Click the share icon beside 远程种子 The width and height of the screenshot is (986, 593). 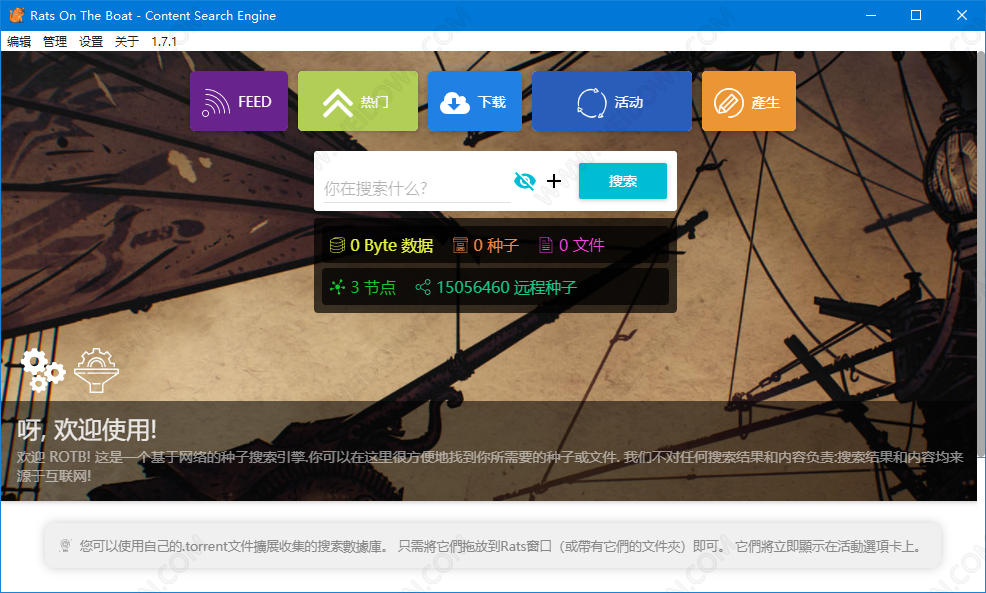423,287
